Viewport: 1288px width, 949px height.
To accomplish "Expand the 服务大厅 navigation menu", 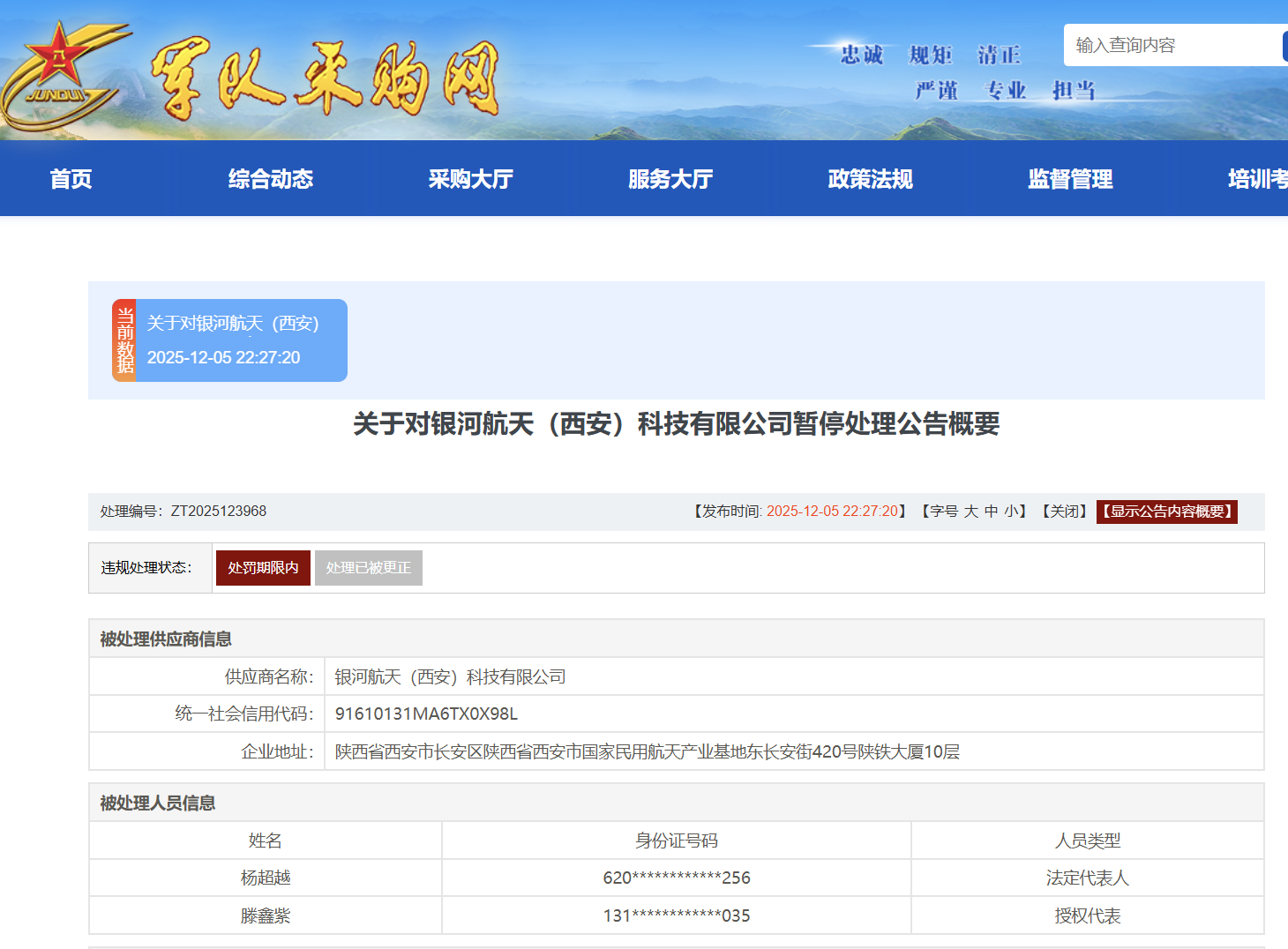I will [670, 179].
